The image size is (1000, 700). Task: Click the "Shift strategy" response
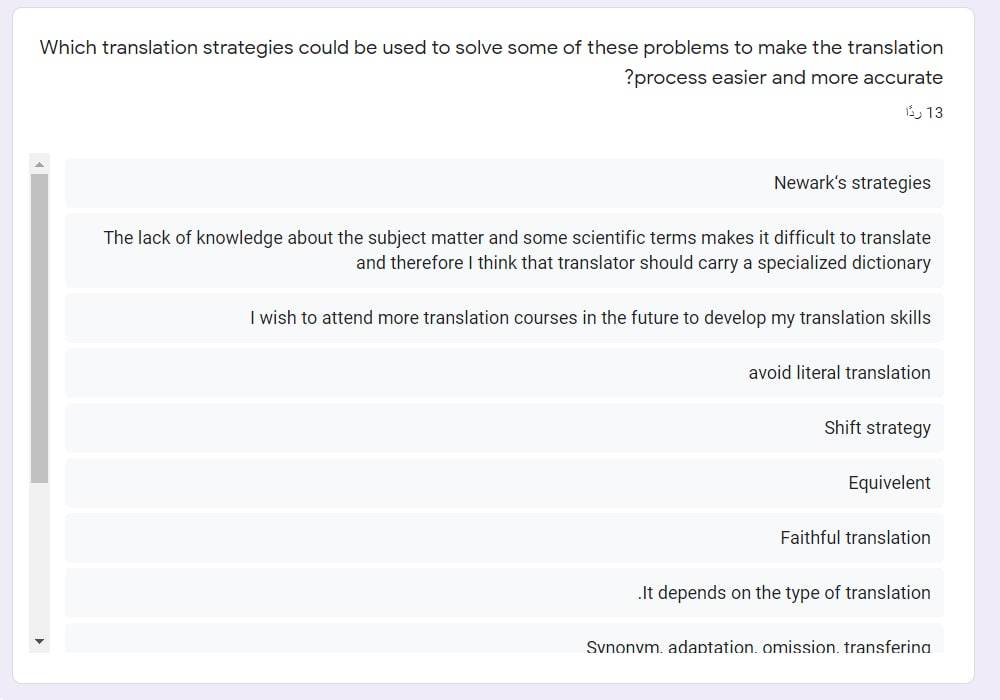point(504,427)
